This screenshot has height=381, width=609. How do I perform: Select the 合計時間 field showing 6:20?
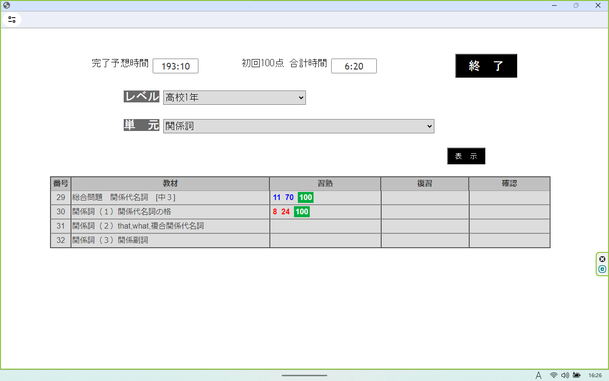tap(354, 66)
